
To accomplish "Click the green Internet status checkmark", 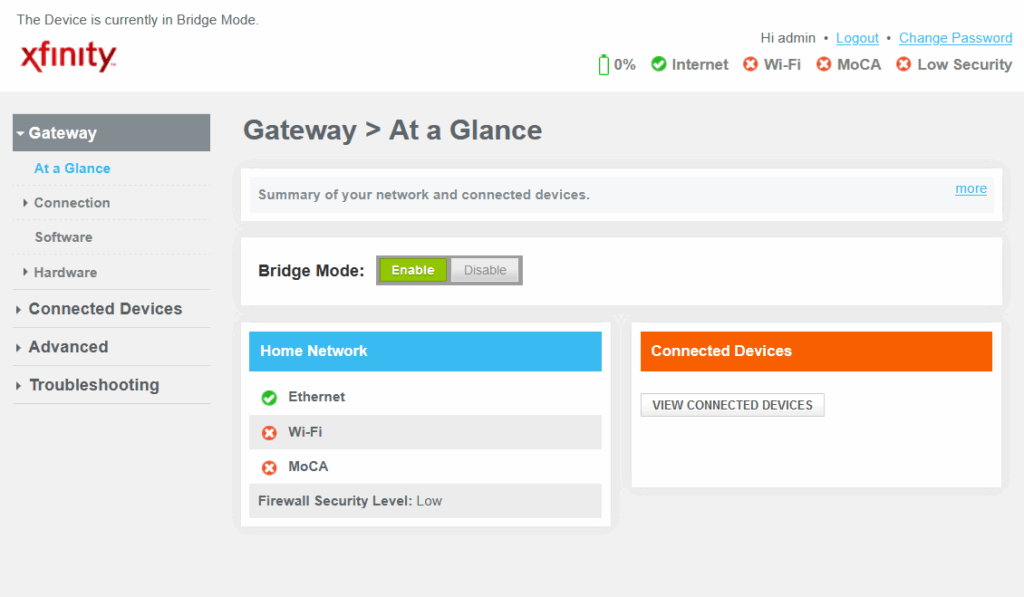I will pyautogui.click(x=658, y=64).
